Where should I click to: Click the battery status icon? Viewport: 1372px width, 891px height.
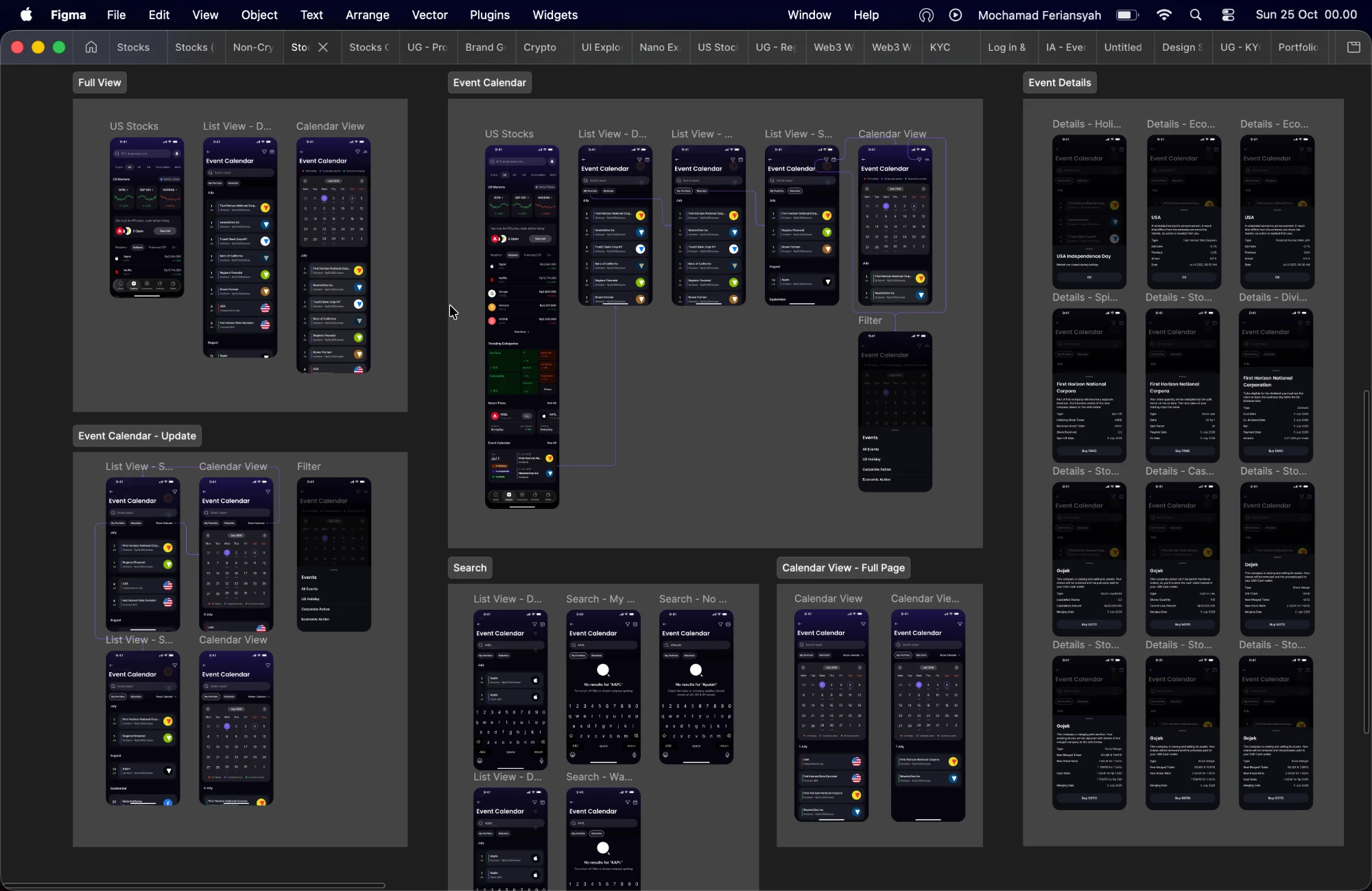(1127, 15)
